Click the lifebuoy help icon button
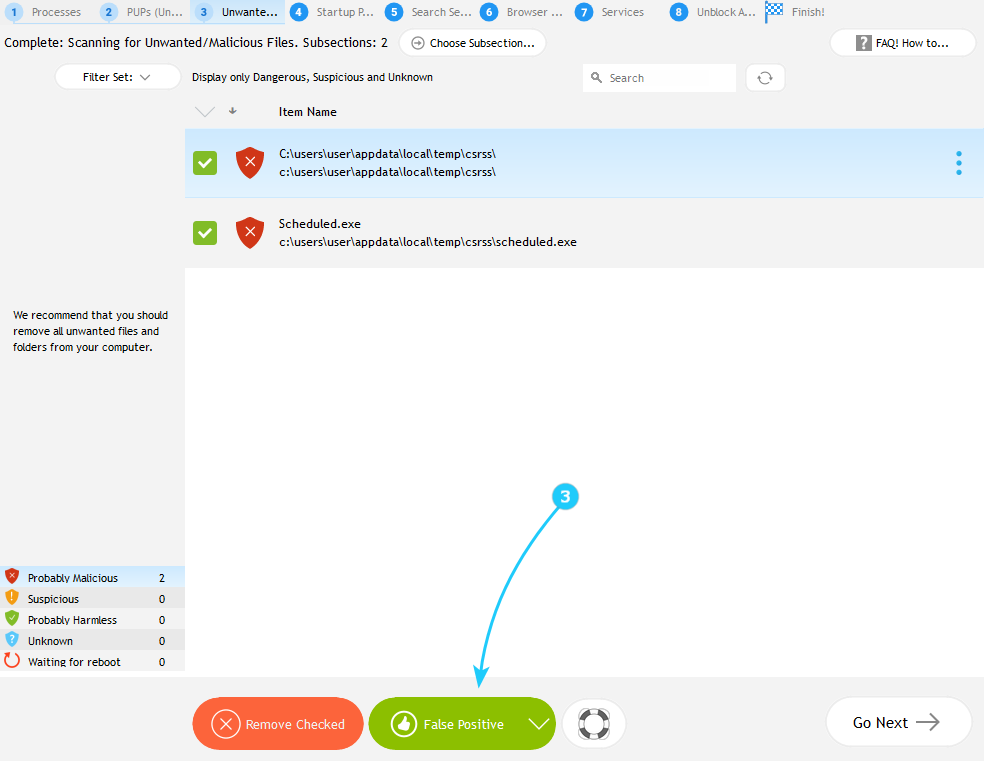The image size is (984, 761). click(x=594, y=723)
